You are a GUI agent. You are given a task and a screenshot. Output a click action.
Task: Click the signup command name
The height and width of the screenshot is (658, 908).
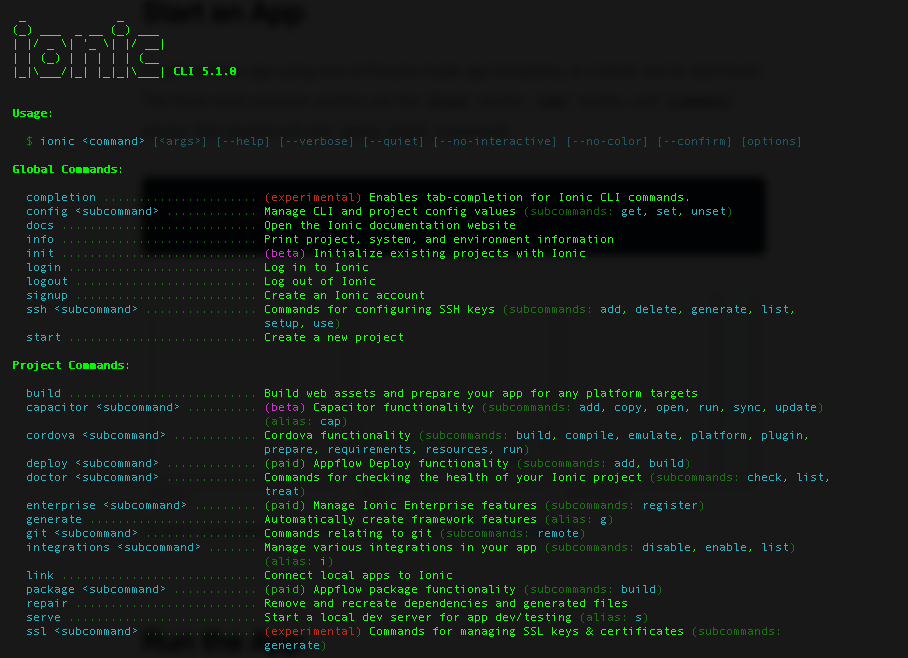tap(47, 295)
